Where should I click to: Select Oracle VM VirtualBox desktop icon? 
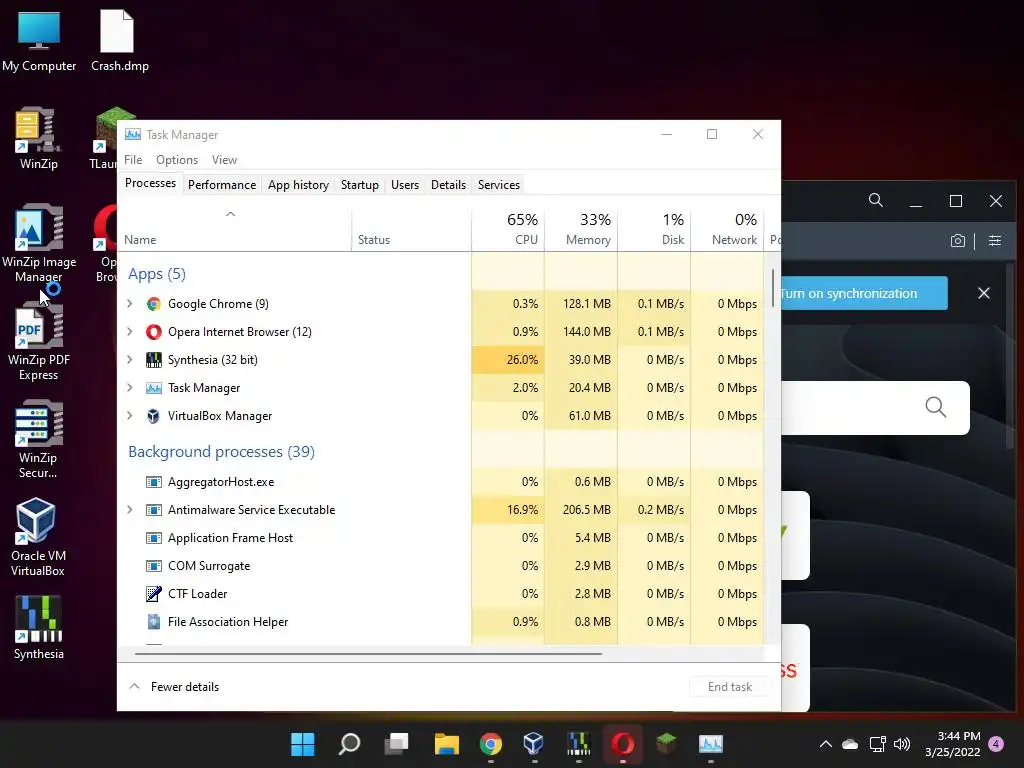point(37,537)
